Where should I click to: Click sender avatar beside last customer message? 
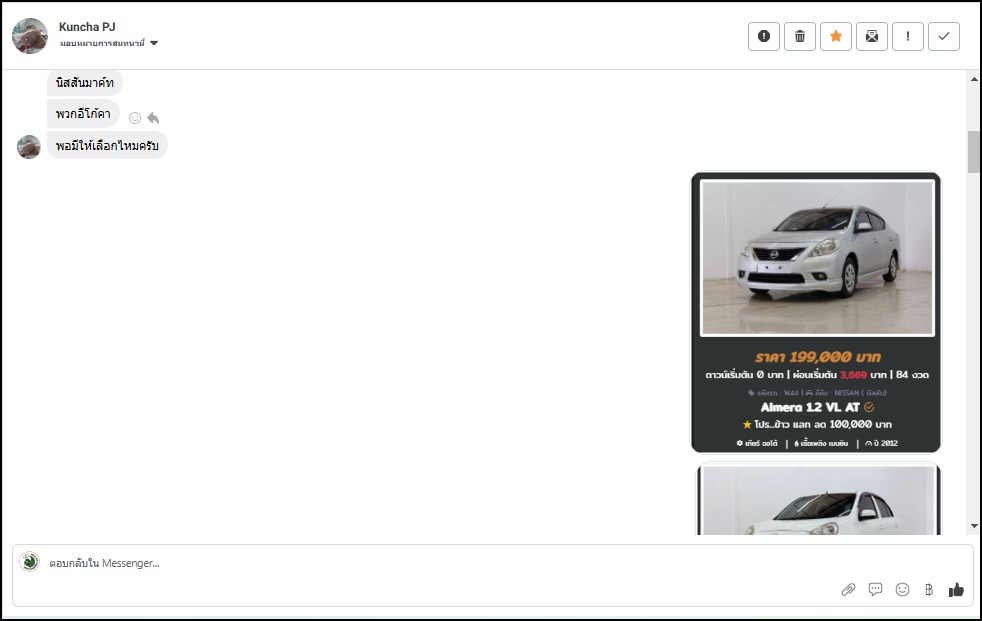pyautogui.click(x=29, y=146)
